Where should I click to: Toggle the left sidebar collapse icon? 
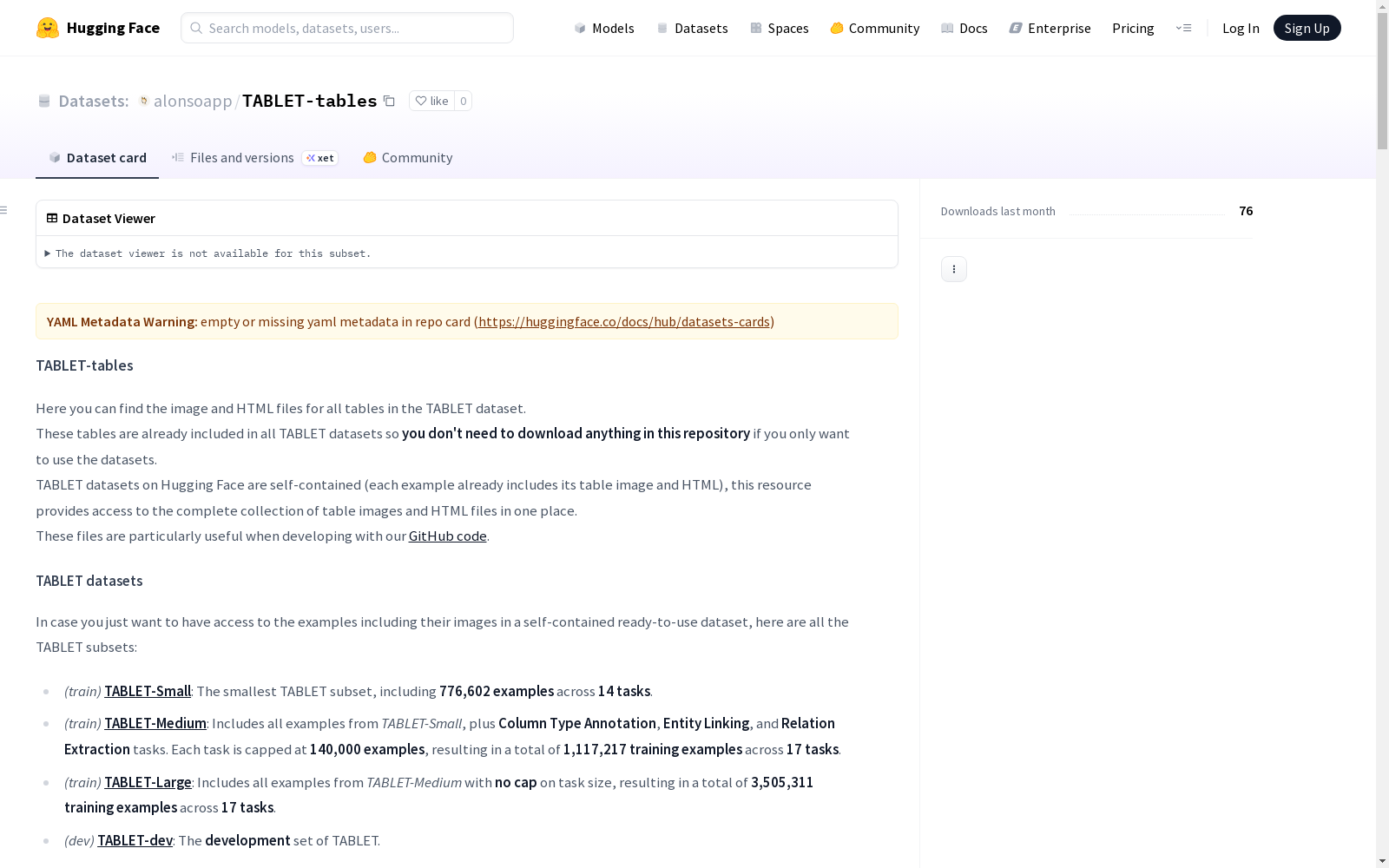click(x=4, y=210)
